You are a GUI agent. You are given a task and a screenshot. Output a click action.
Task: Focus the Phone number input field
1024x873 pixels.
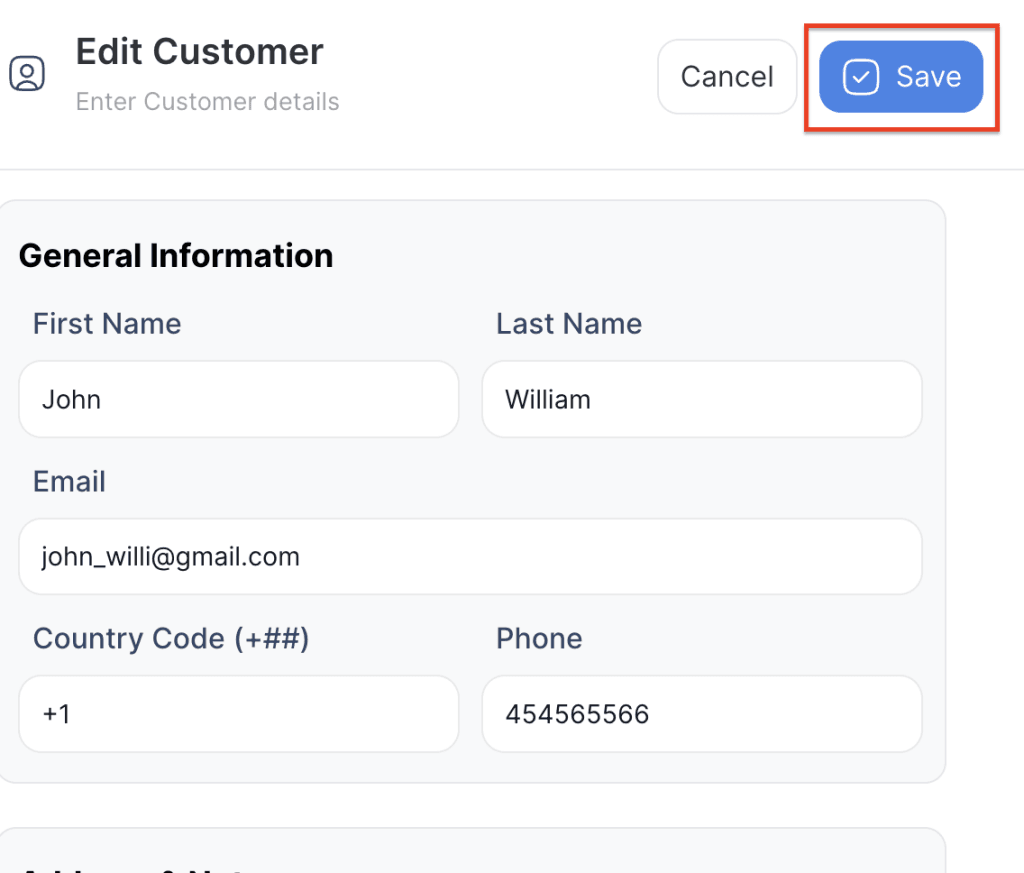coord(701,714)
